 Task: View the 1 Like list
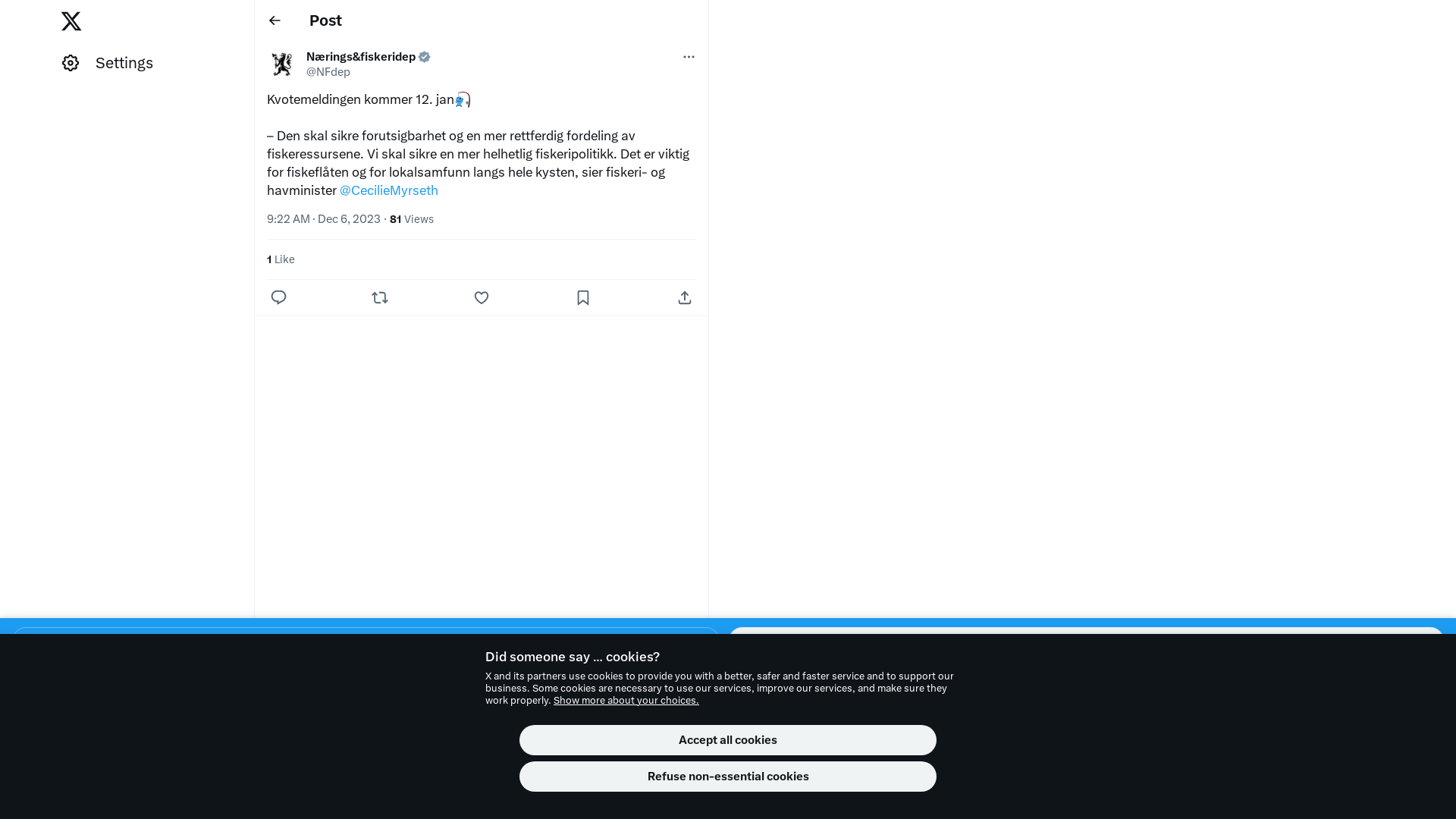click(x=281, y=259)
